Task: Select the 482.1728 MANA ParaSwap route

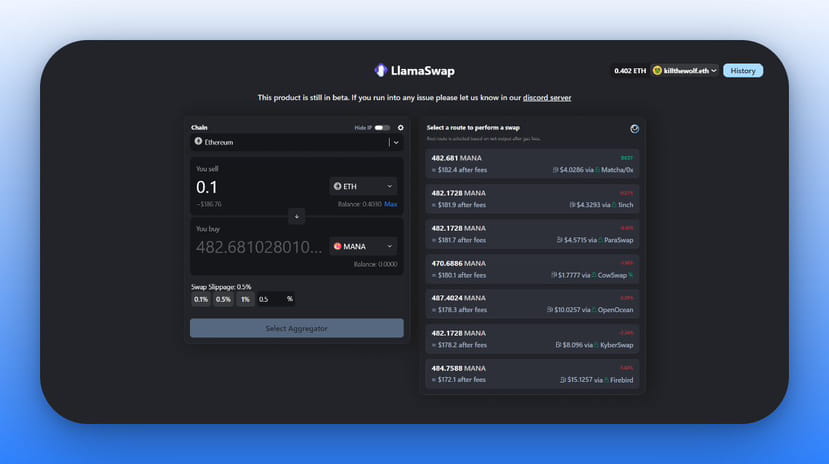Action: (532, 234)
